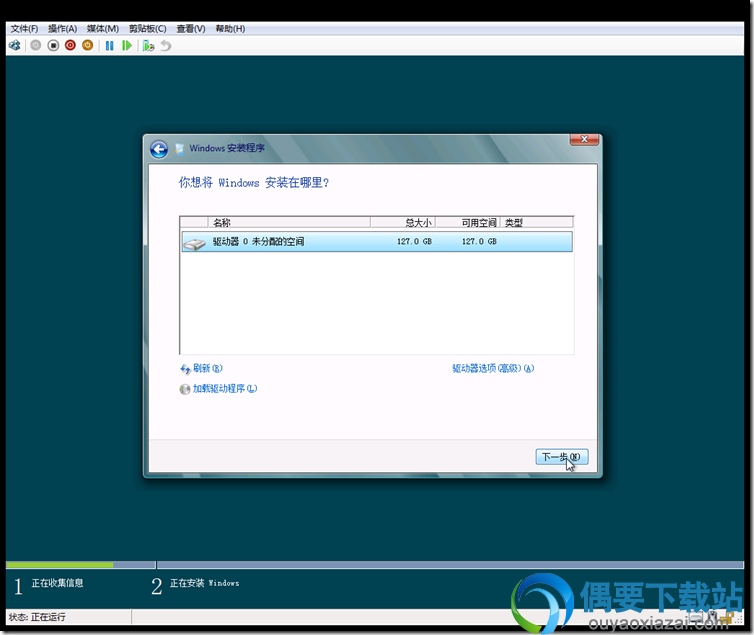Click the 可用空间 column header
754x635 pixels.
(x=468, y=222)
